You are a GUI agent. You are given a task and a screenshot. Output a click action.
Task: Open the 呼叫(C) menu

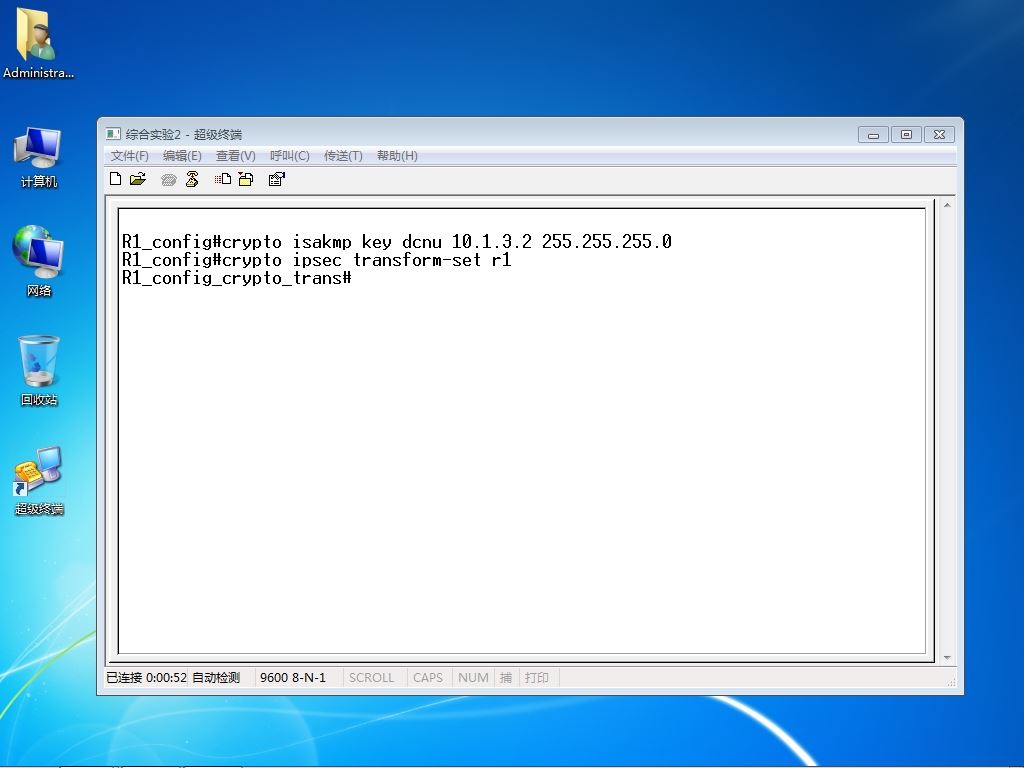tap(289, 155)
